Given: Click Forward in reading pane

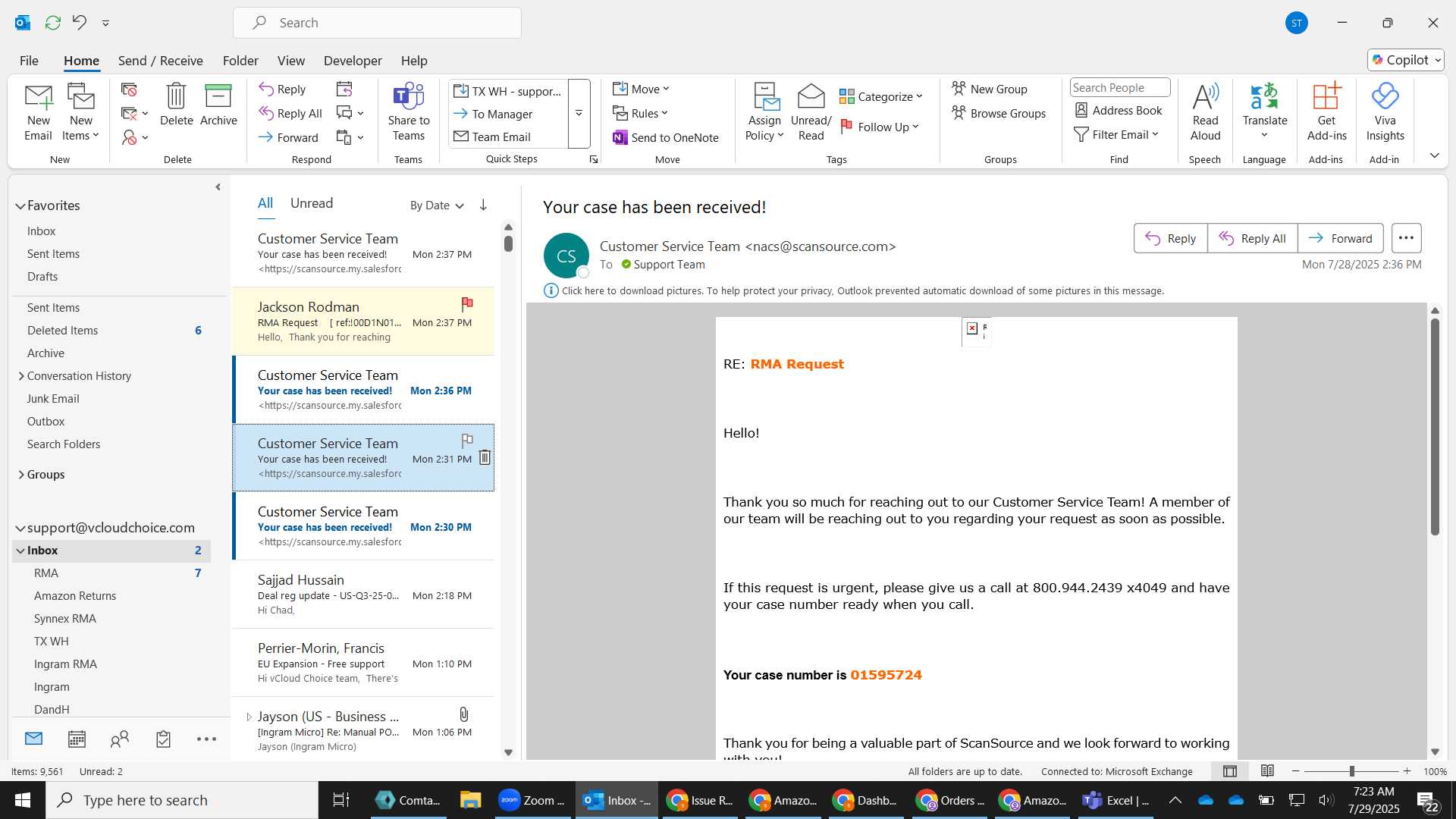Looking at the screenshot, I should [x=1340, y=238].
